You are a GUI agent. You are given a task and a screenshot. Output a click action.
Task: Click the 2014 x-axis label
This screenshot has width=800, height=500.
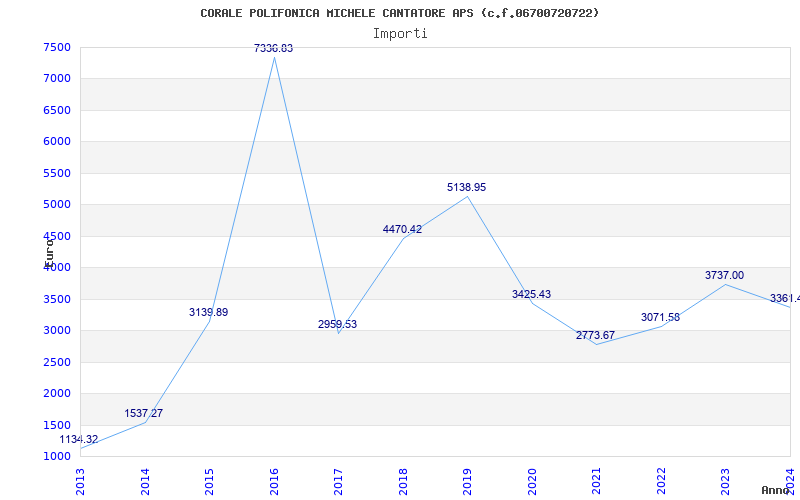145,482
